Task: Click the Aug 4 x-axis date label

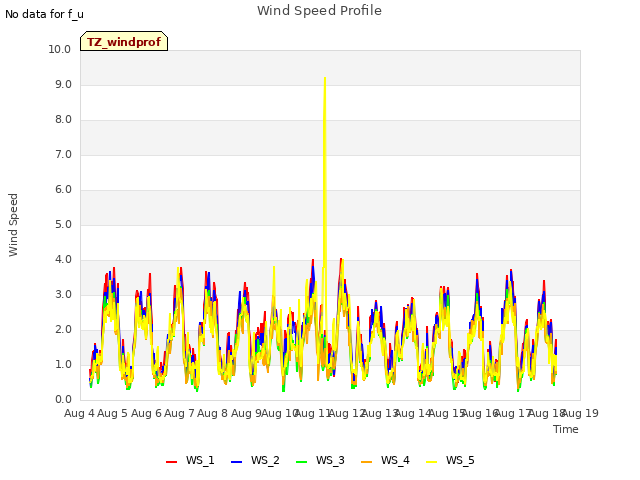Action: pos(79,413)
